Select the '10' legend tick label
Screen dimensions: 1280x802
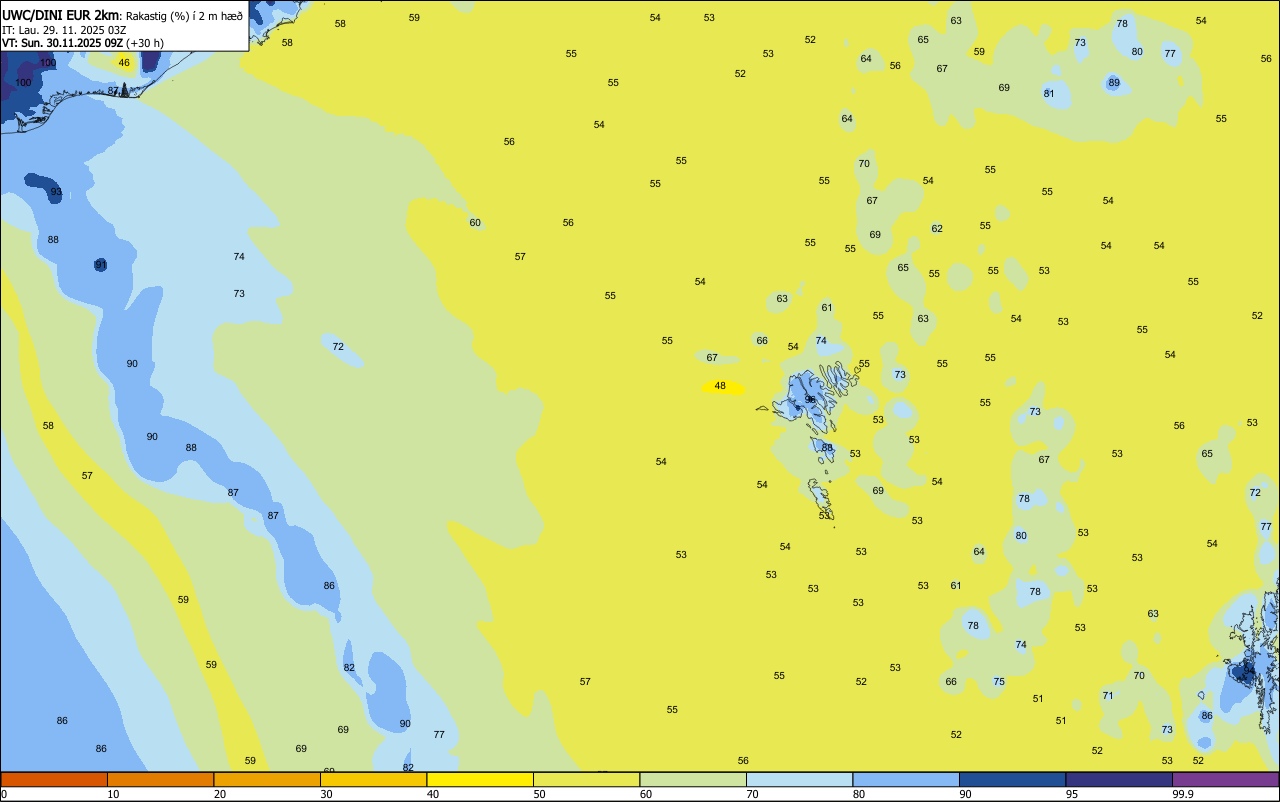(113, 794)
